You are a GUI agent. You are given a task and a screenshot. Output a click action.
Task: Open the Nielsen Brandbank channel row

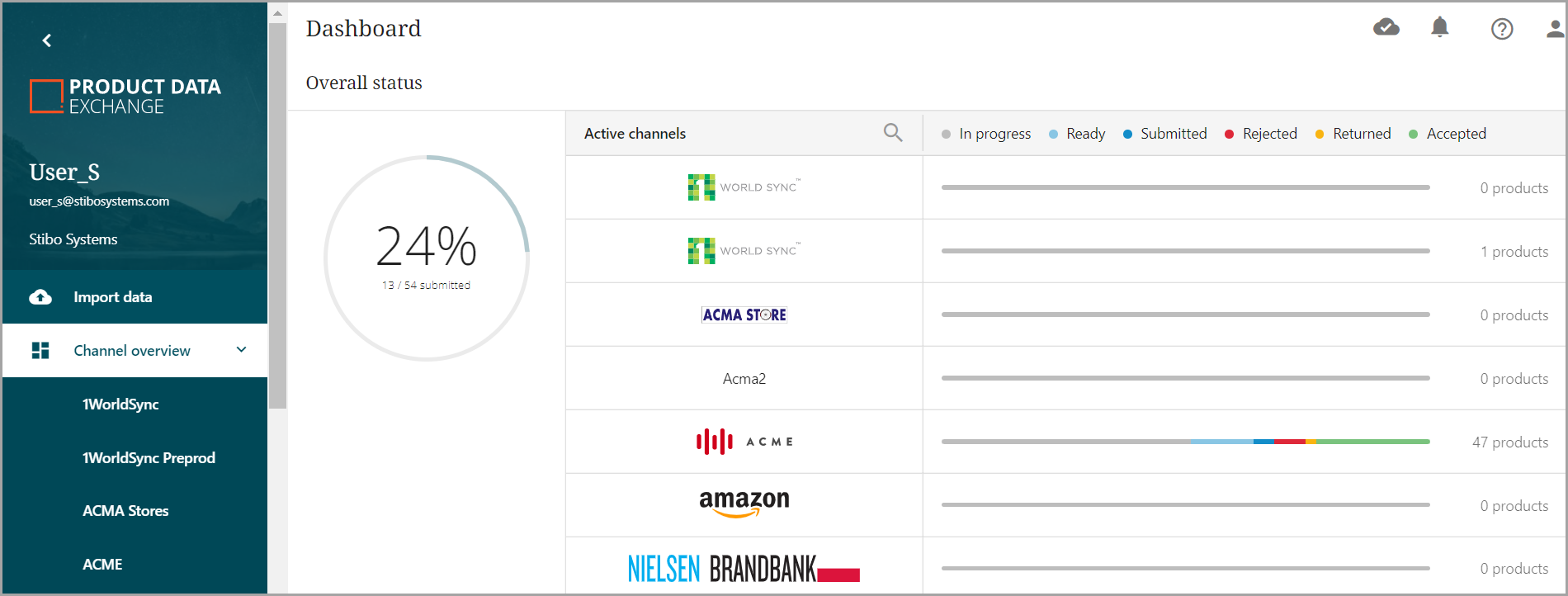(744, 568)
